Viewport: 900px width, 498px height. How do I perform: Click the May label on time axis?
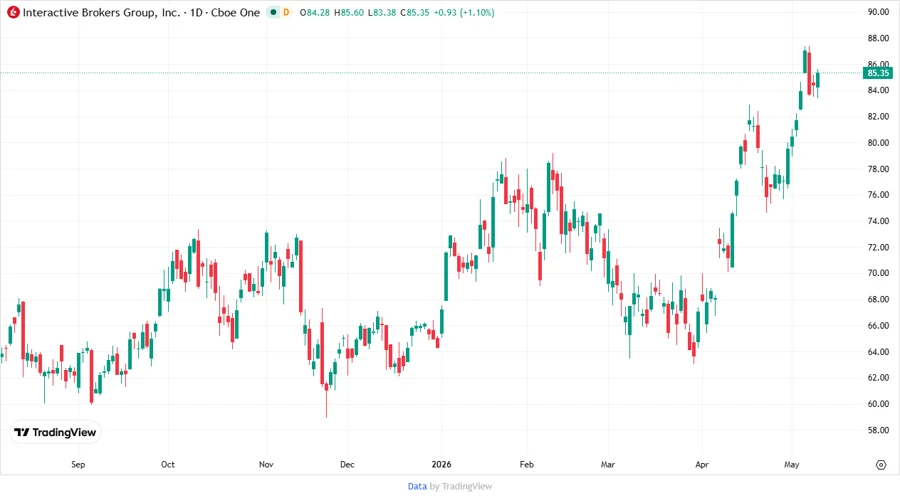792,464
